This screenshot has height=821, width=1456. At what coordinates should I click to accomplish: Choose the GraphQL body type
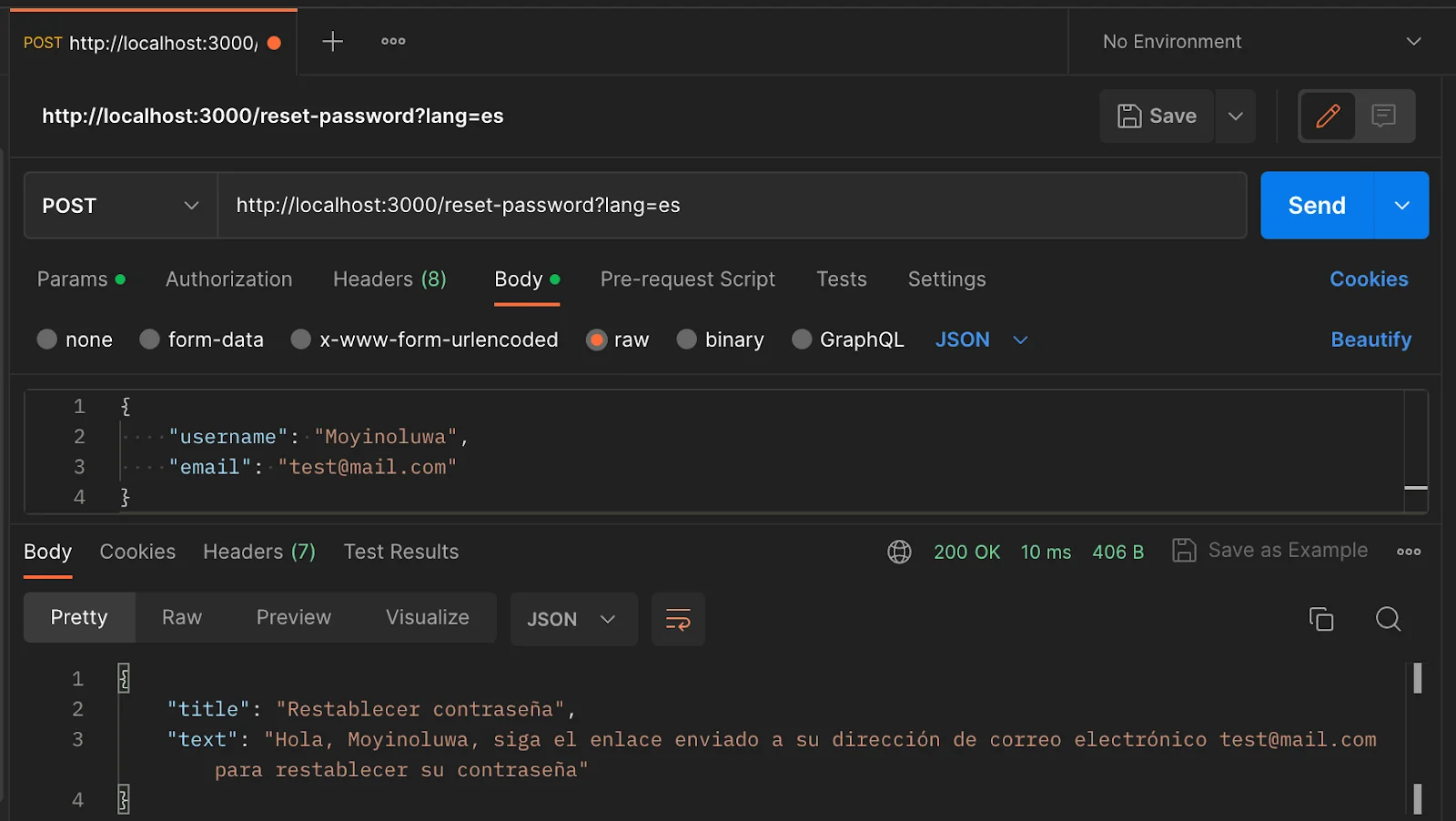[802, 340]
